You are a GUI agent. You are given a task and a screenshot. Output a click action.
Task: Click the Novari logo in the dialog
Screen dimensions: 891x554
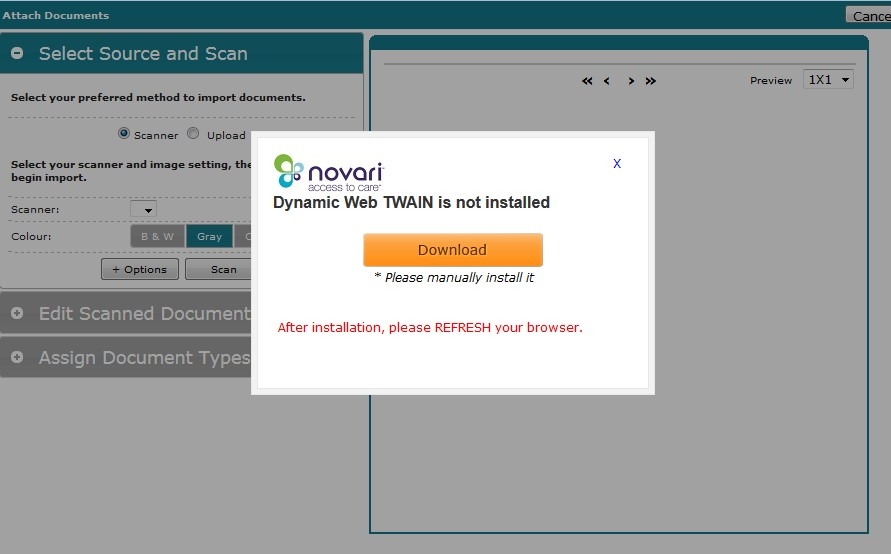[x=328, y=172]
